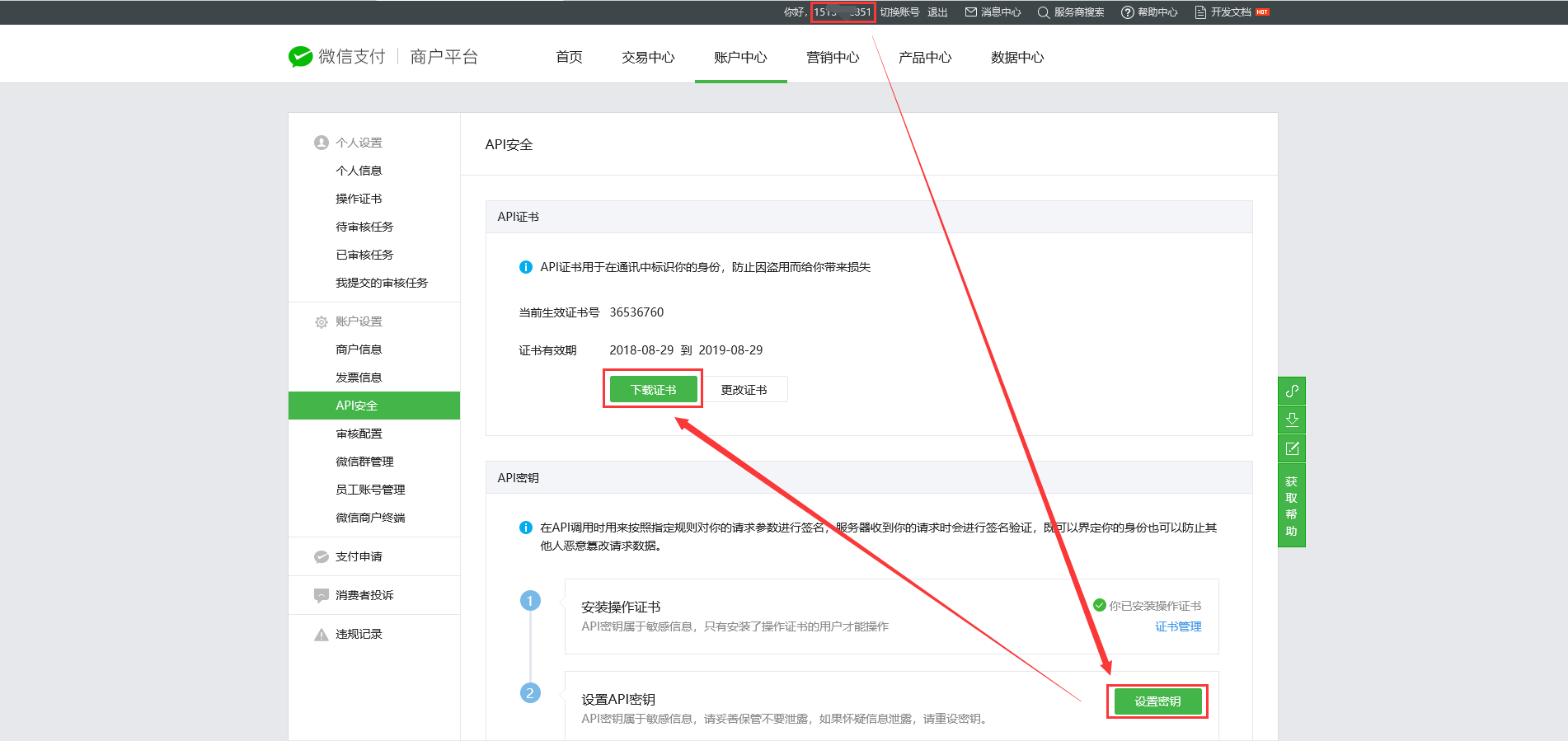Open 消息中心 link in top bar

tap(1001, 12)
